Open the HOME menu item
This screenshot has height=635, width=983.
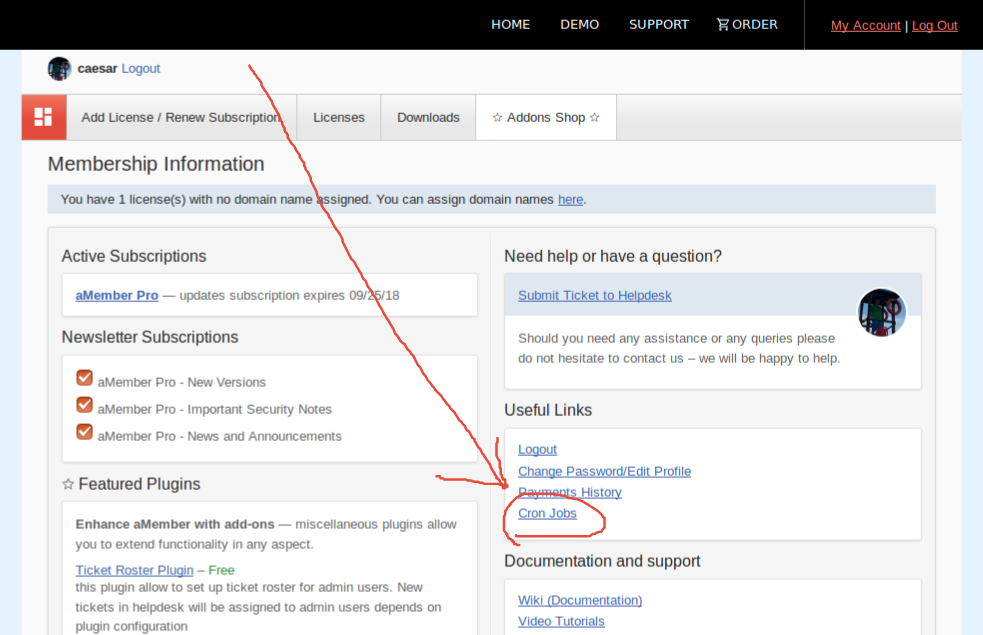point(510,24)
